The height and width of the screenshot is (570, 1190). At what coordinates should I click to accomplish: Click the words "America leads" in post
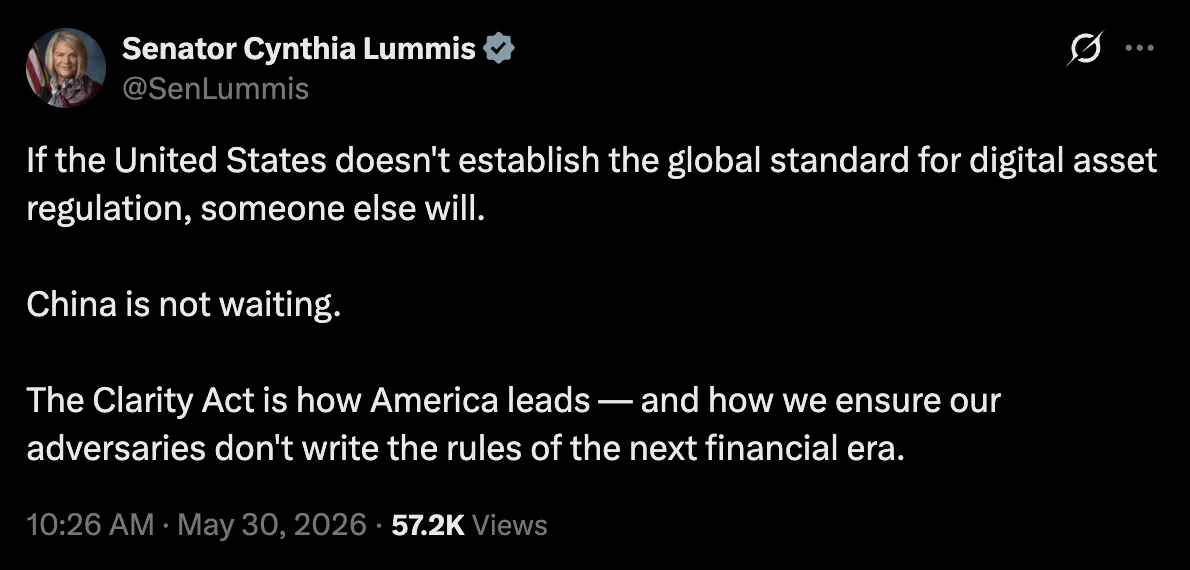click(480, 401)
